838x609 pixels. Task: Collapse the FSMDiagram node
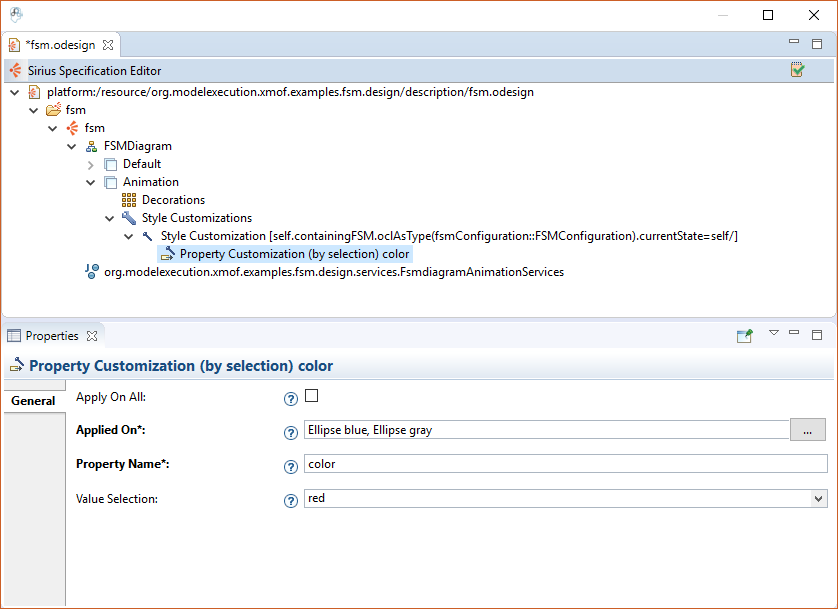point(72,147)
